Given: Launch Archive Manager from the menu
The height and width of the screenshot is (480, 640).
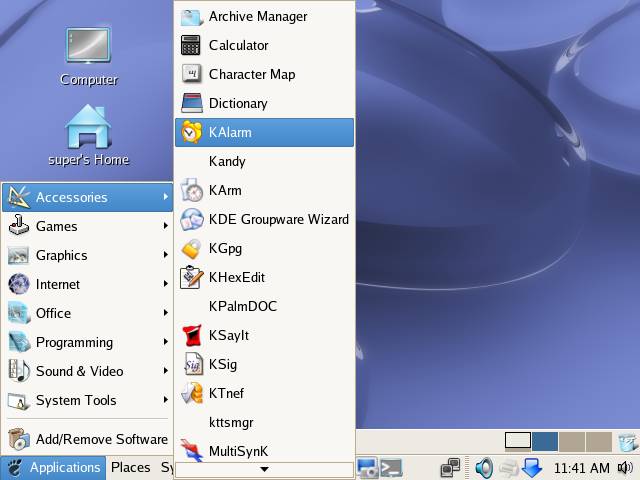Looking at the screenshot, I should click(257, 16).
